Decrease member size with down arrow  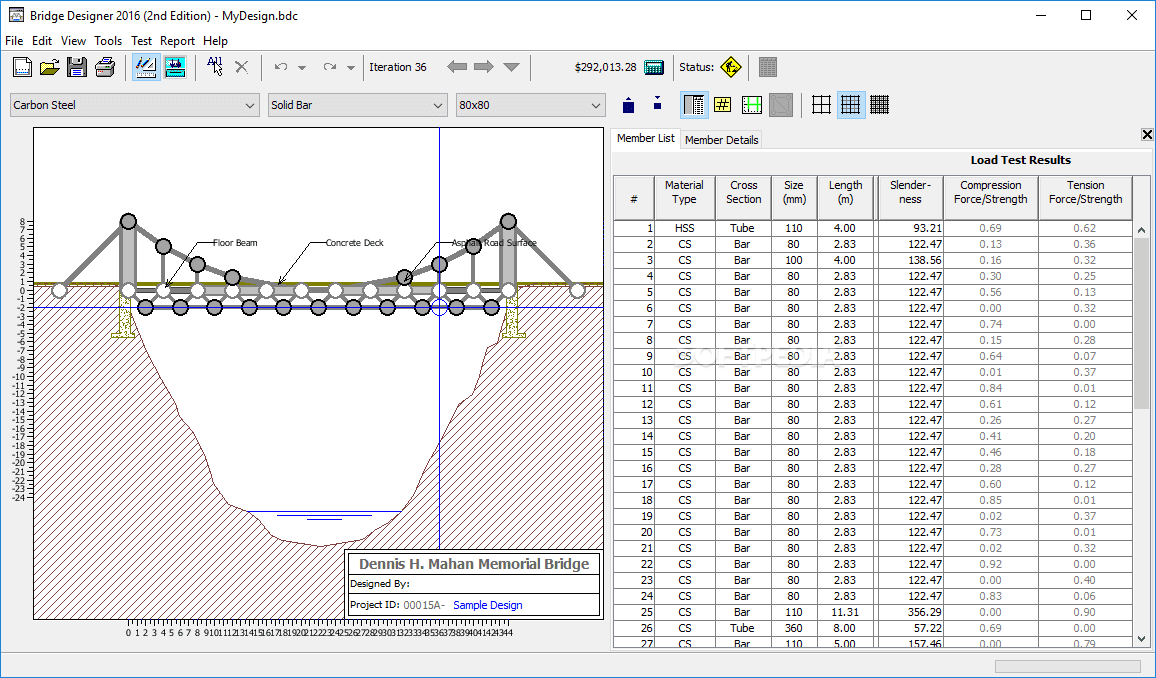[x=657, y=105]
